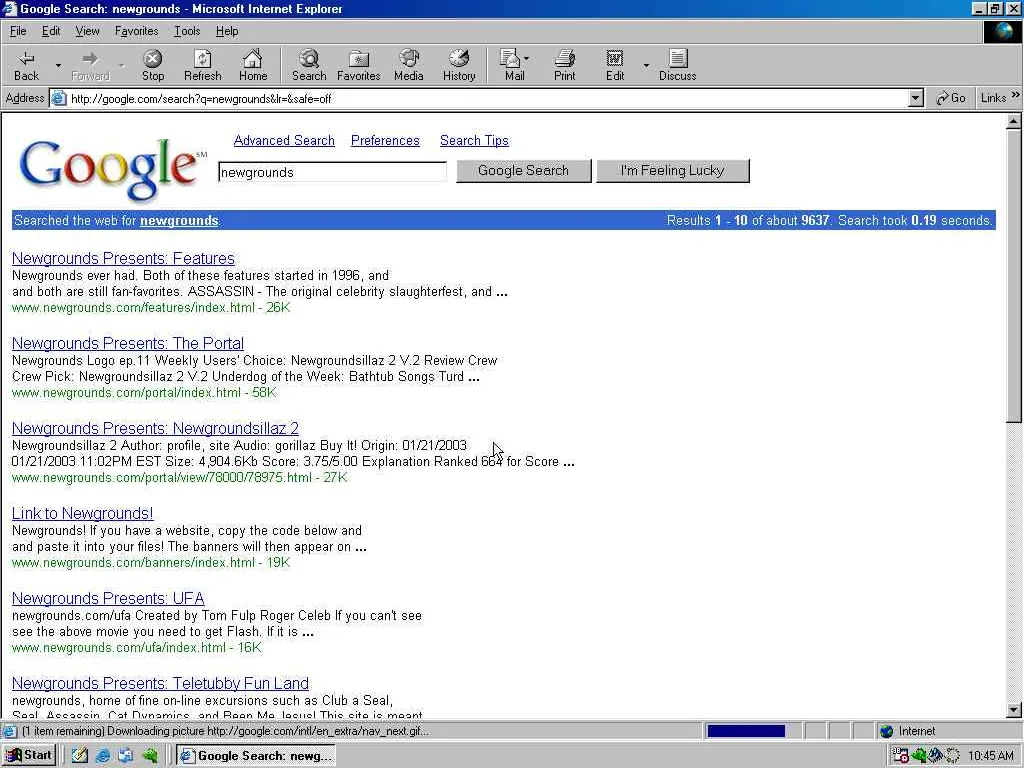Click the bold newgrounds link in blue bar
The image size is (1024, 768).
(179, 220)
